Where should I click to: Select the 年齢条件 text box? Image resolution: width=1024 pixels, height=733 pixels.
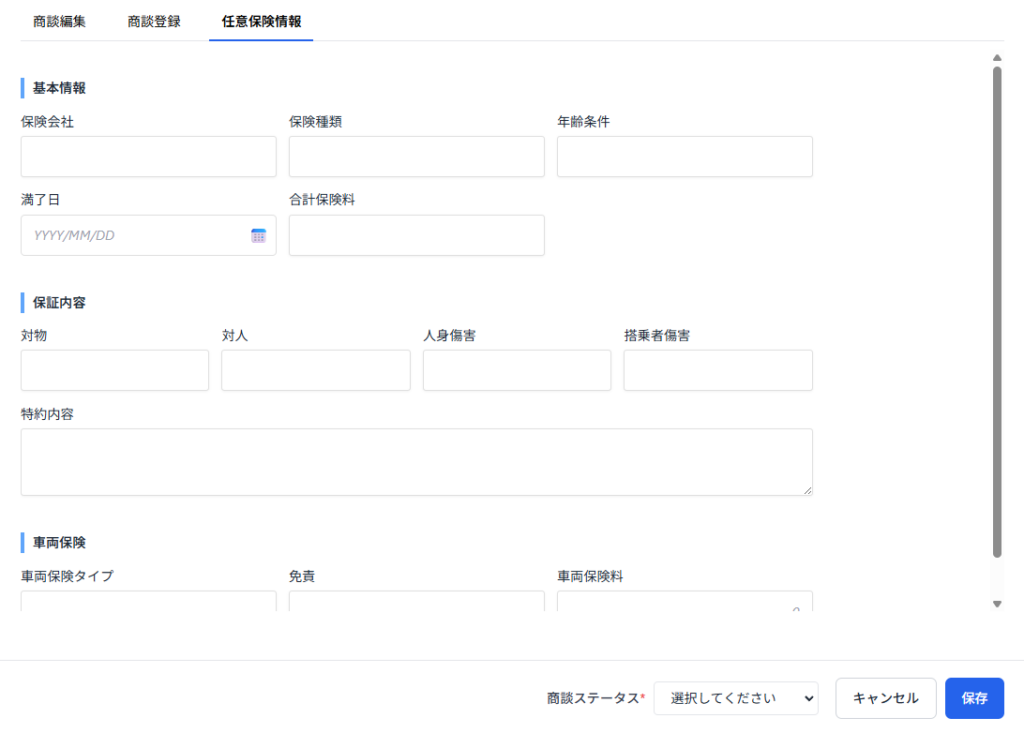684,157
